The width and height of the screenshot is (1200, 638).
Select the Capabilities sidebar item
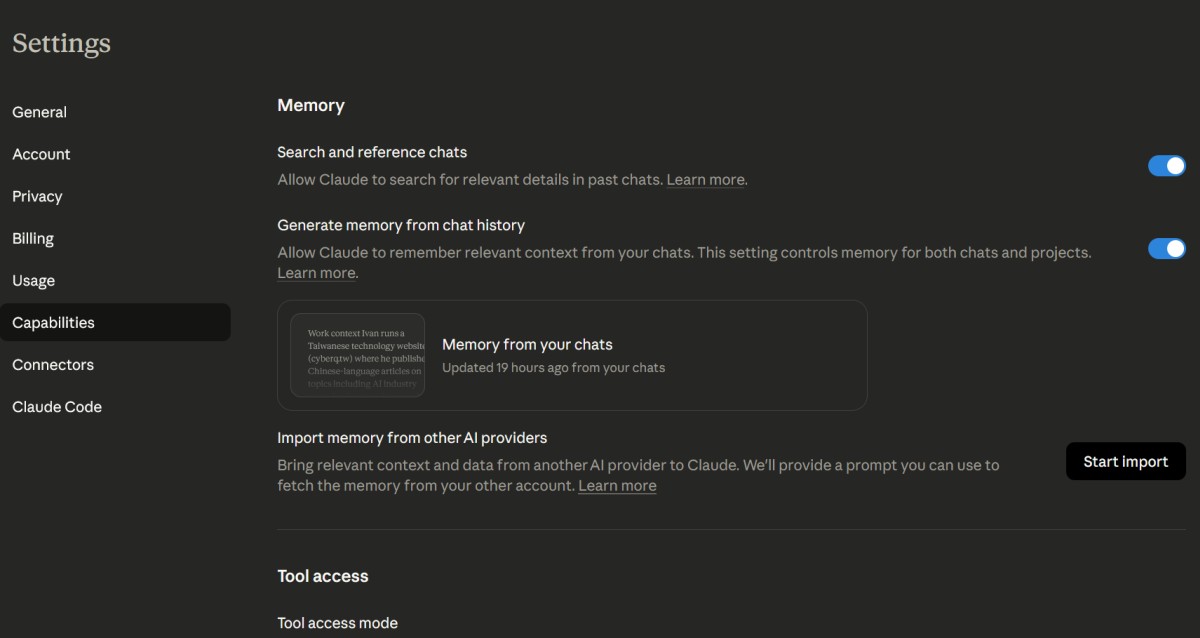[x=54, y=322]
